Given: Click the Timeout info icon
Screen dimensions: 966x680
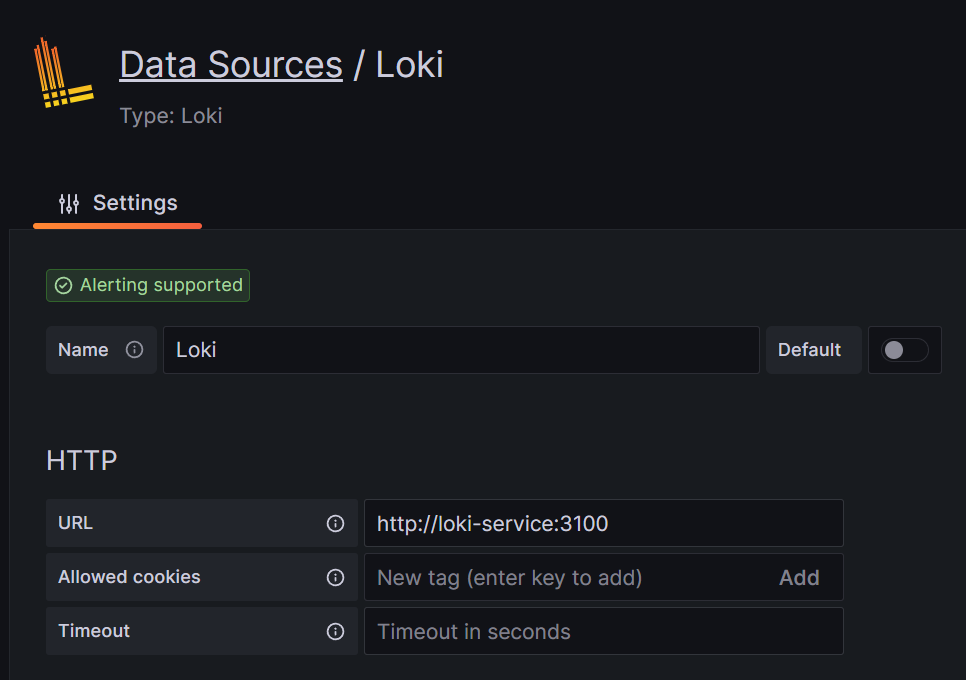Looking at the screenshot, I should [335, 631].
